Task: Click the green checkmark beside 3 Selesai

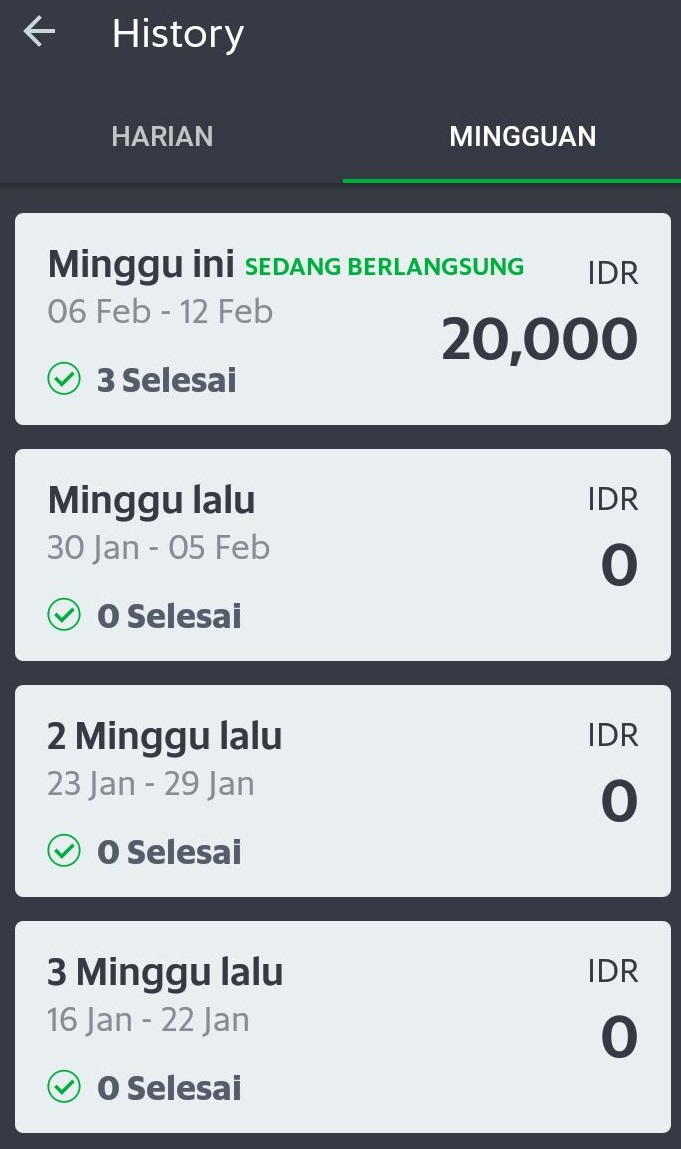Action: 64,380
